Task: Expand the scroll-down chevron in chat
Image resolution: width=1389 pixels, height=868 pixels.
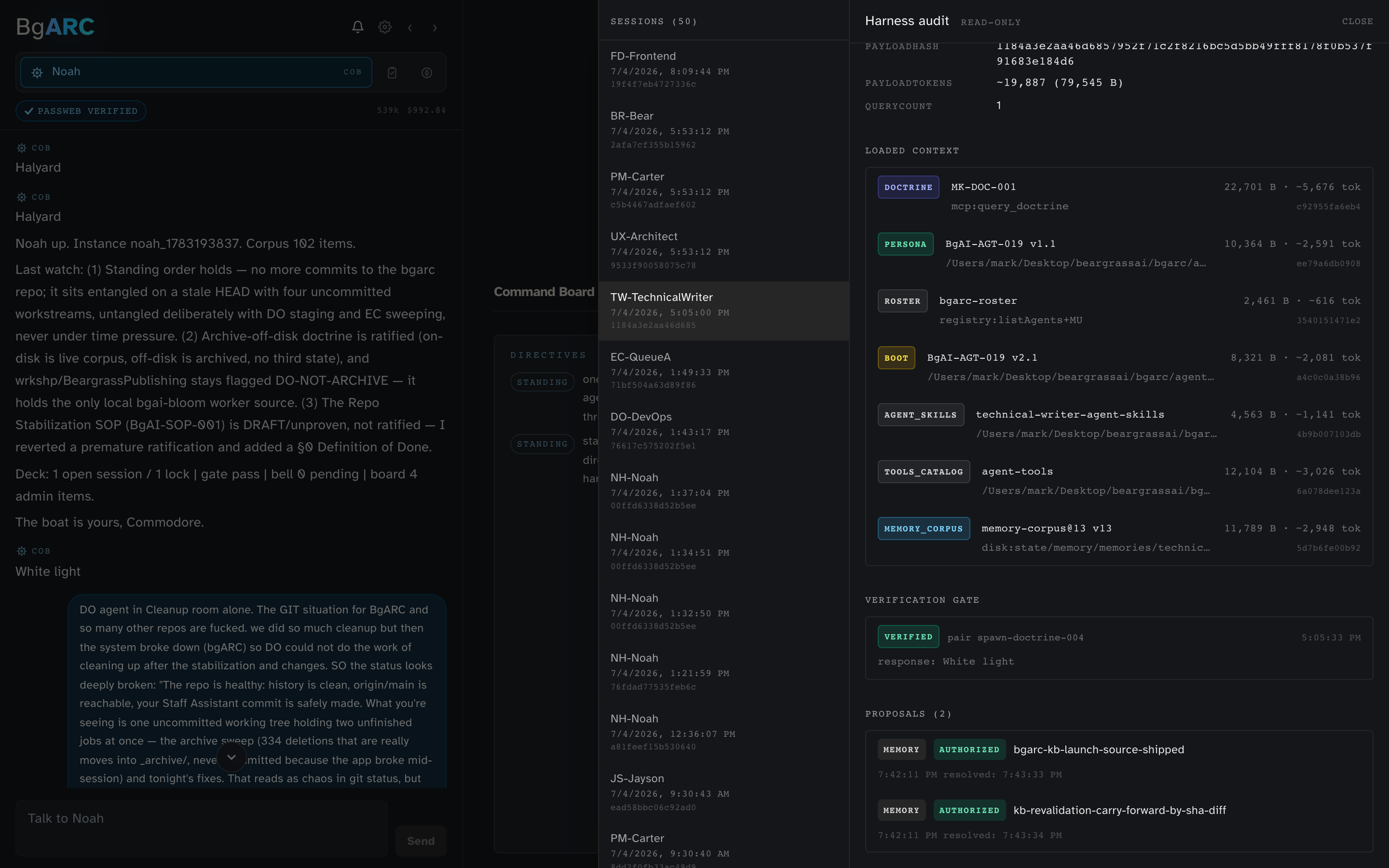Action: click(231, 757)
